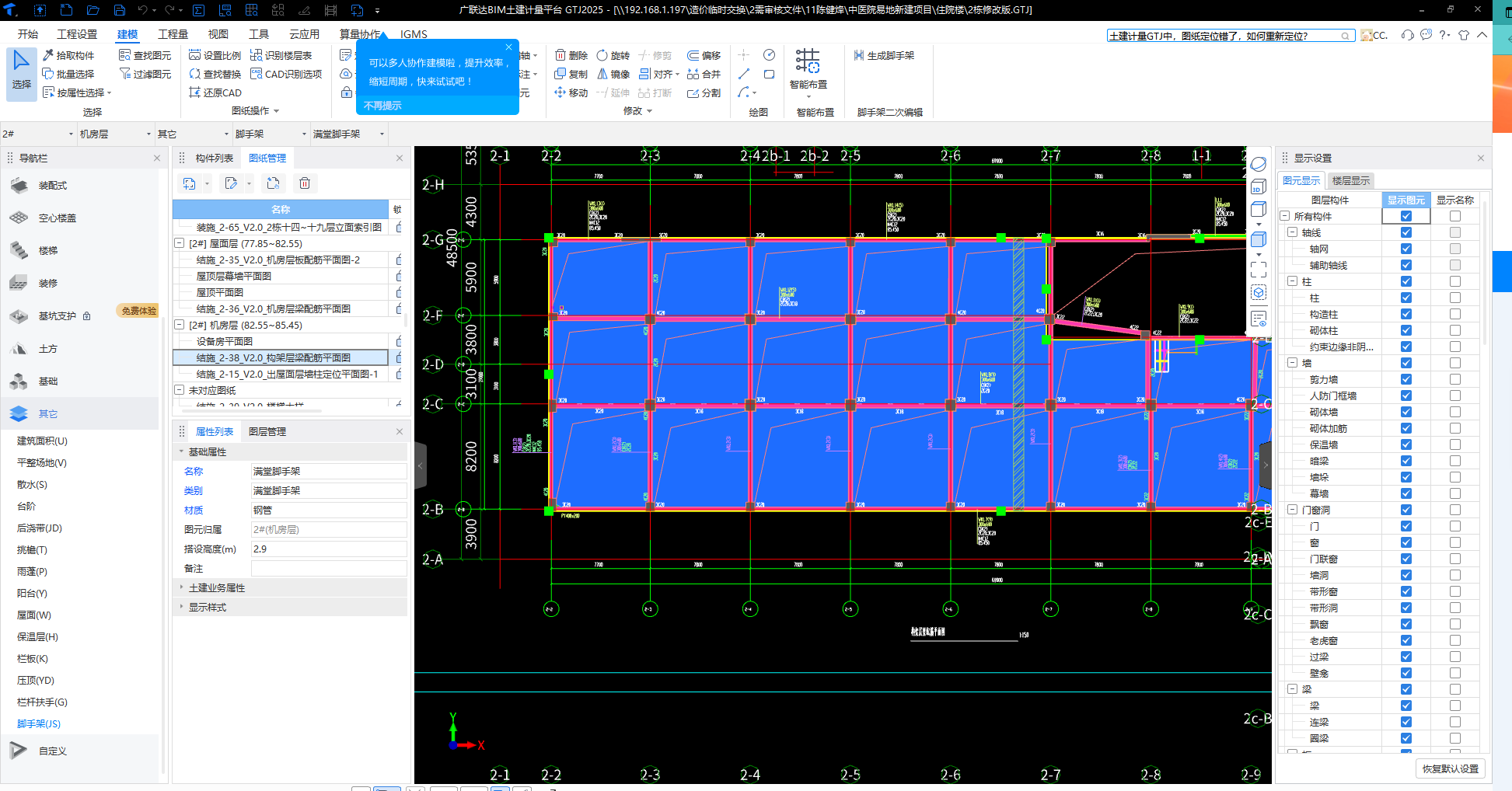Choose the 批量选择 batch select tool
1512x791 pixels.
[x=69, y=74]
